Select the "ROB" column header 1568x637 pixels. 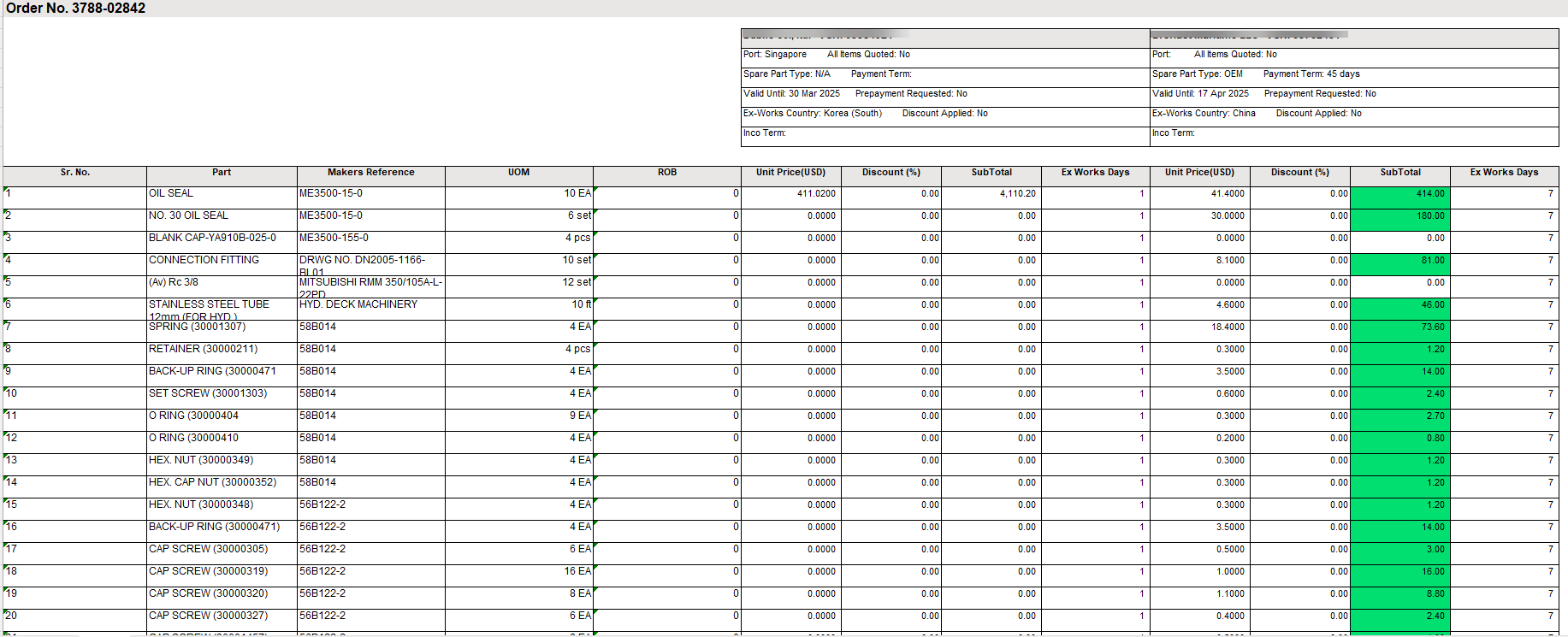667,173
